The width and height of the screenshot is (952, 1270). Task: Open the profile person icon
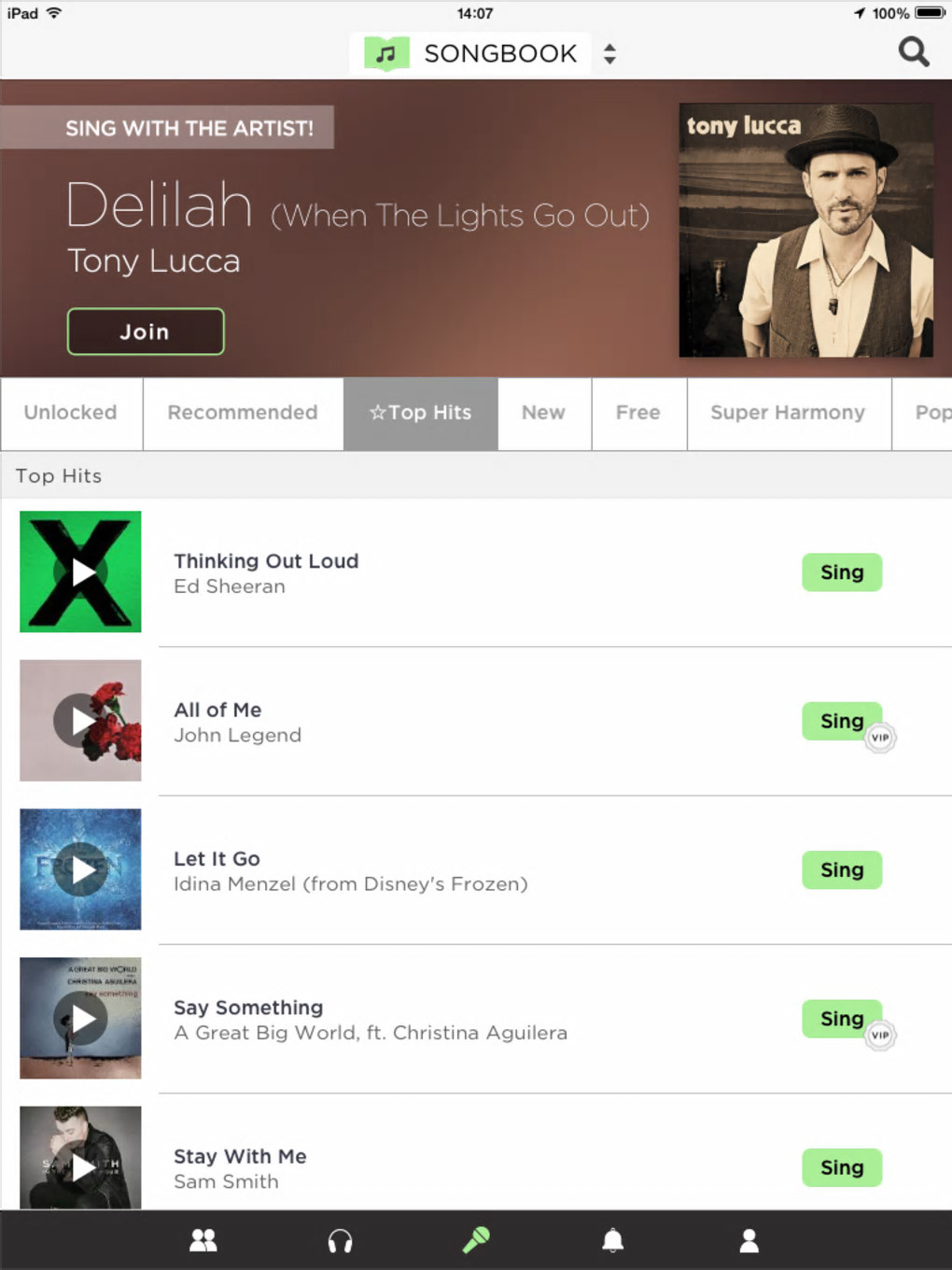(x=749, y=1240)
